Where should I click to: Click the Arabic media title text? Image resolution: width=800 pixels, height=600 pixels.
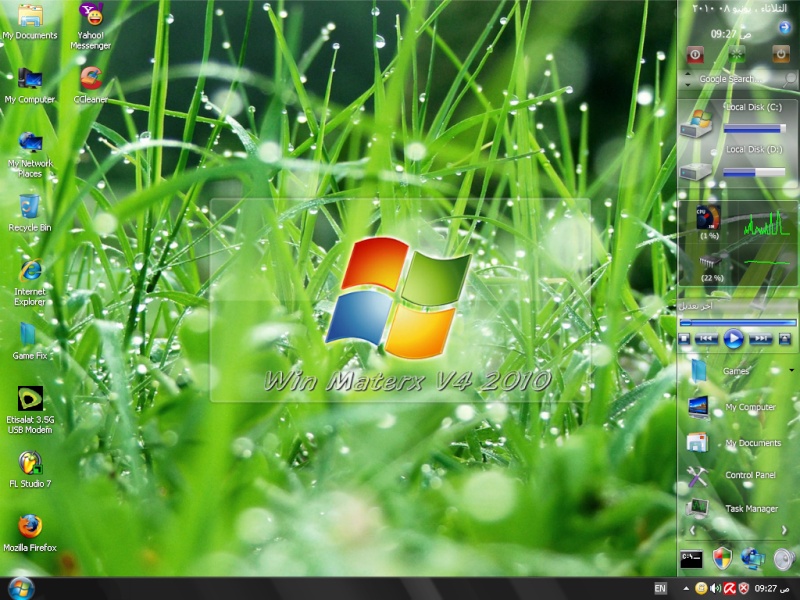click(696, 306)
